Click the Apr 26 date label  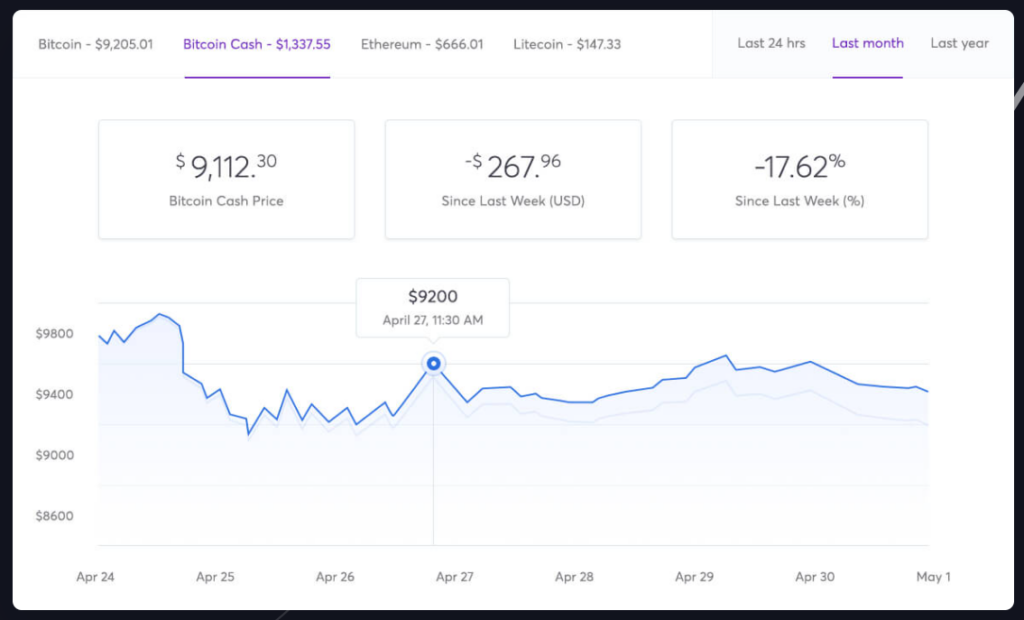pyautogui.click(x=335, y=577)
